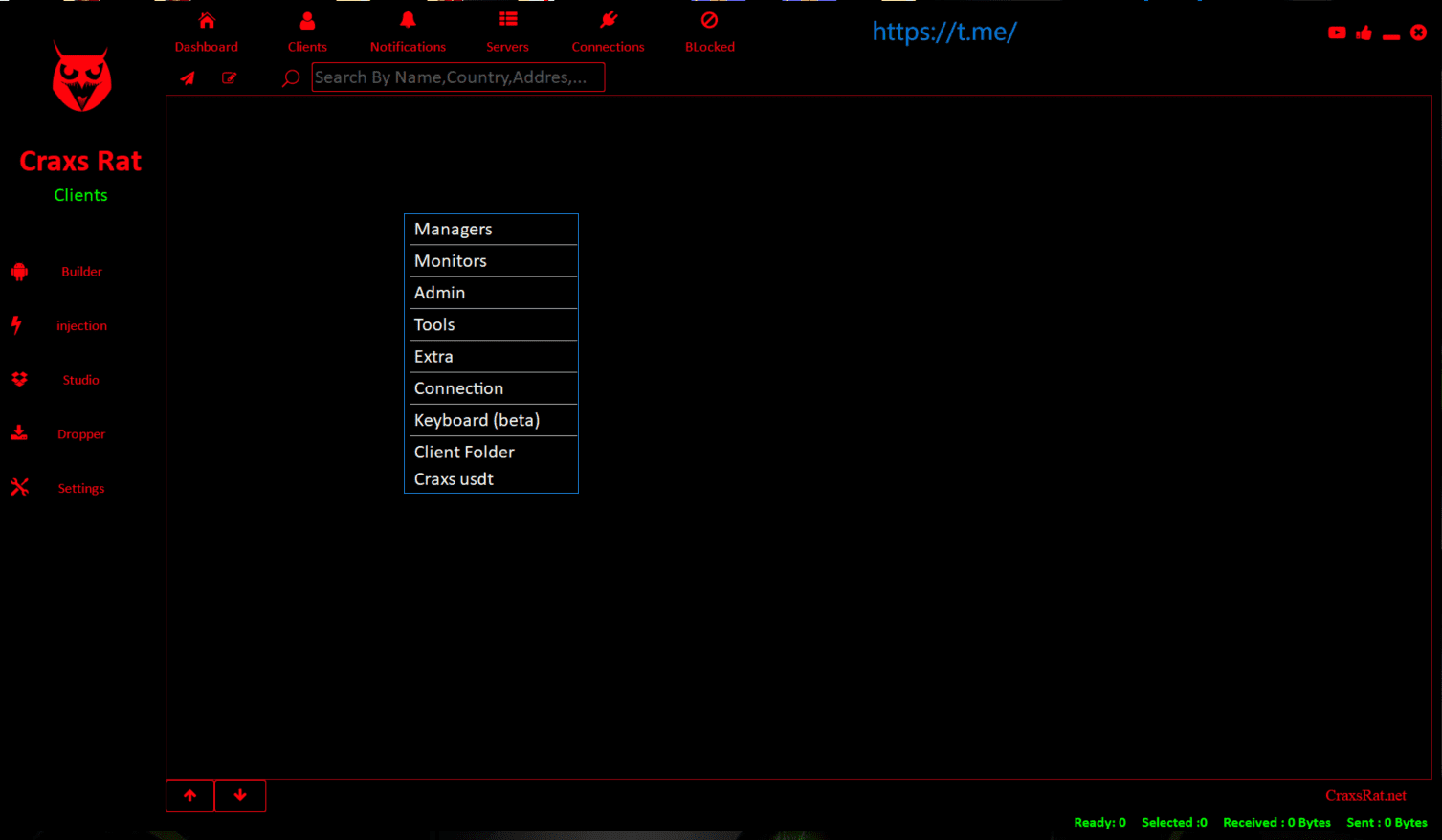Click the thumbs-up like icon
This screenshot has height=840, width=1442.
tap(1364, 33)
